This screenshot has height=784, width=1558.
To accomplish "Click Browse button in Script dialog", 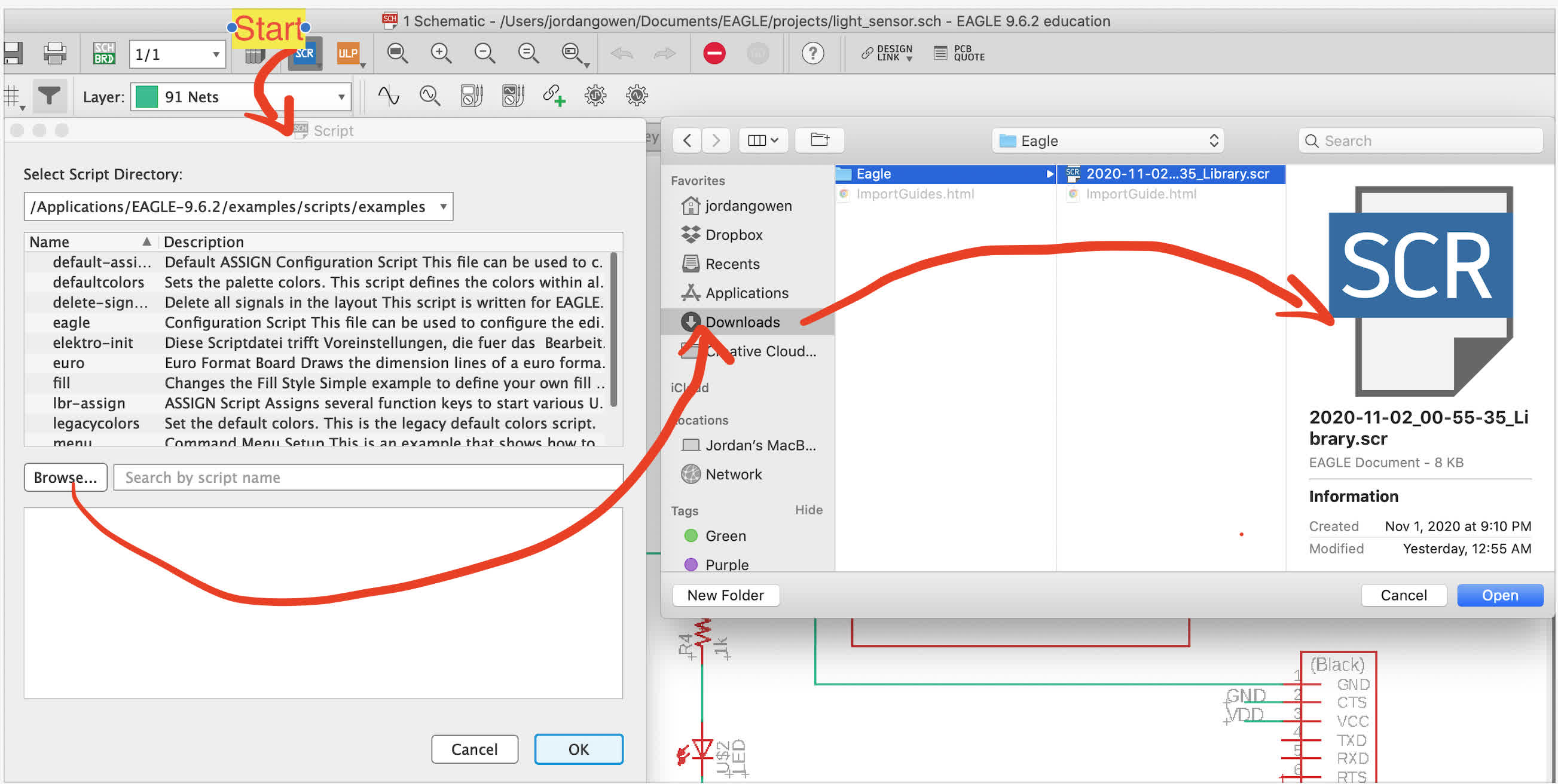I will (64, 477).
